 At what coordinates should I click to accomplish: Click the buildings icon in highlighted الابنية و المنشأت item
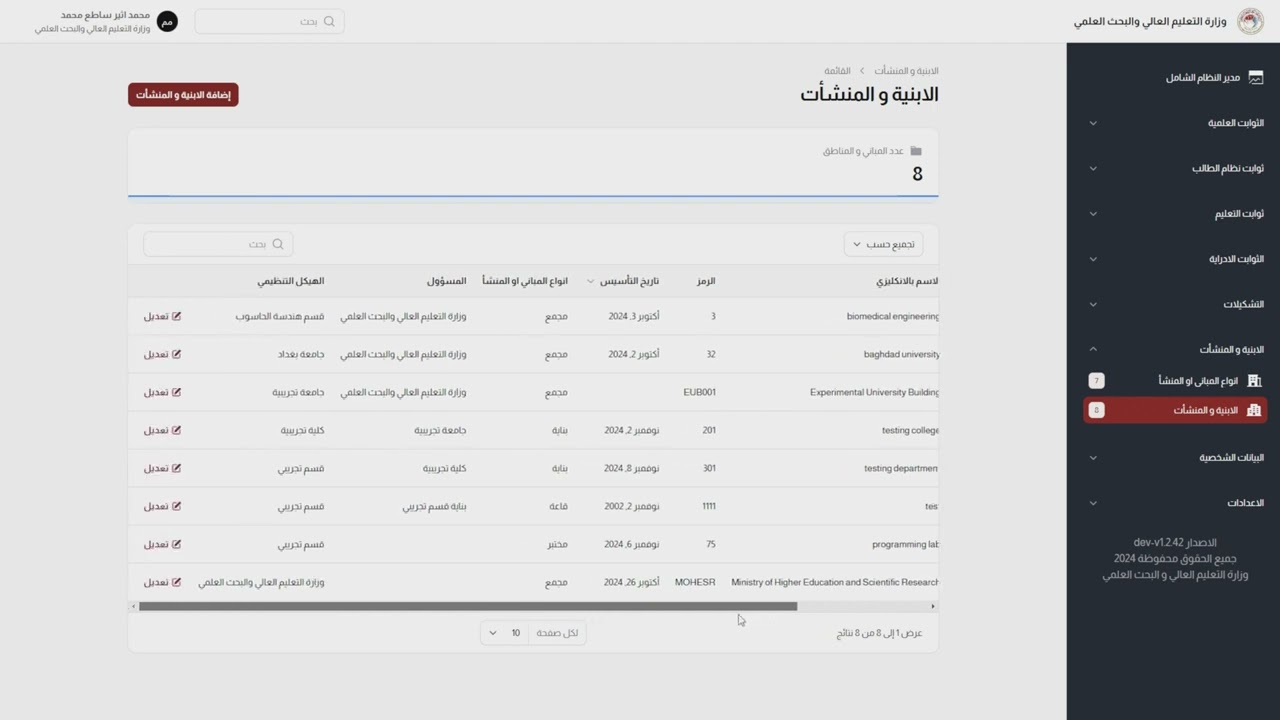[1254, 410]
